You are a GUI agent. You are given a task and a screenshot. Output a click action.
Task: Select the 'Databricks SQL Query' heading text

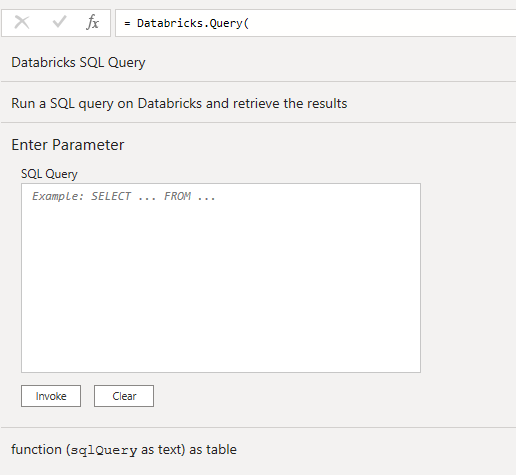(78, 62)
